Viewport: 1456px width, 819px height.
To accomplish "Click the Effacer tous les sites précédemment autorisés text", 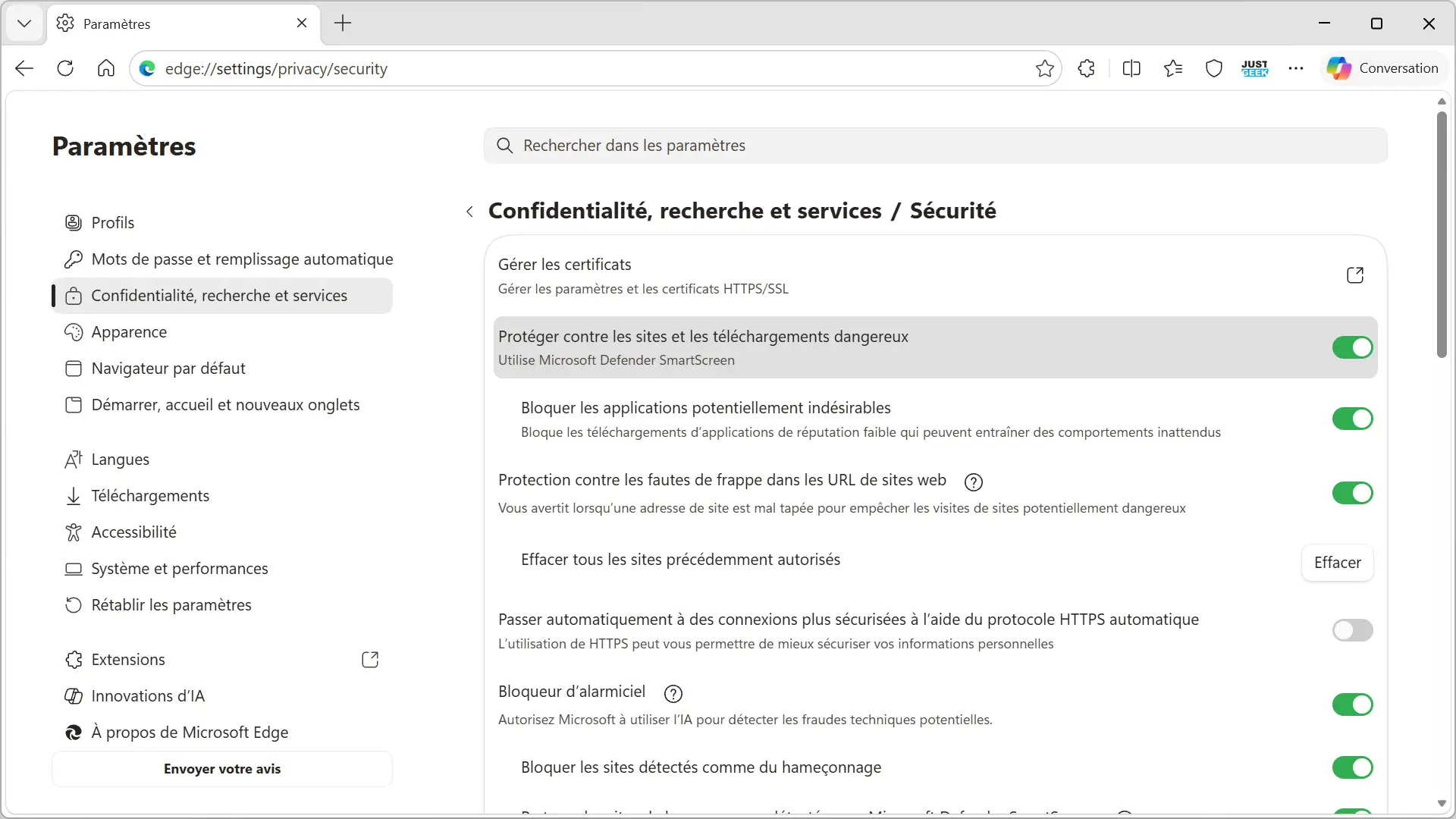I will point(680,560).
